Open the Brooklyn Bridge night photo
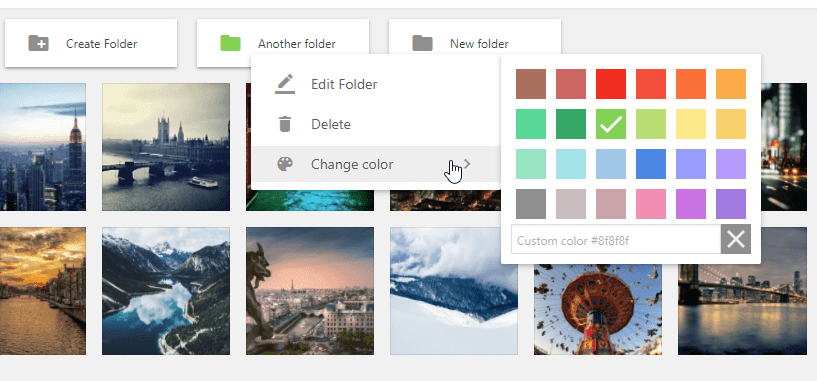 (742, 310)
